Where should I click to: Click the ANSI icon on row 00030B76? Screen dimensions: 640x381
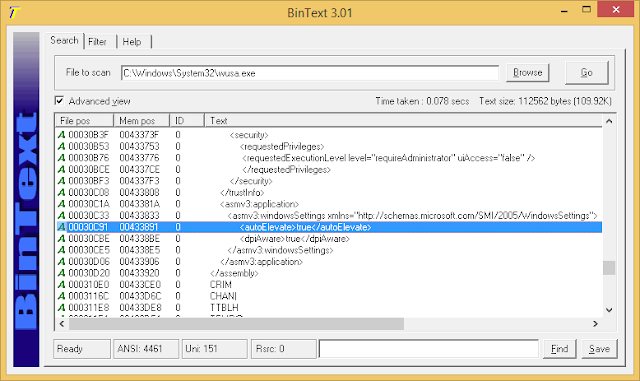click(x=61, y=158)
